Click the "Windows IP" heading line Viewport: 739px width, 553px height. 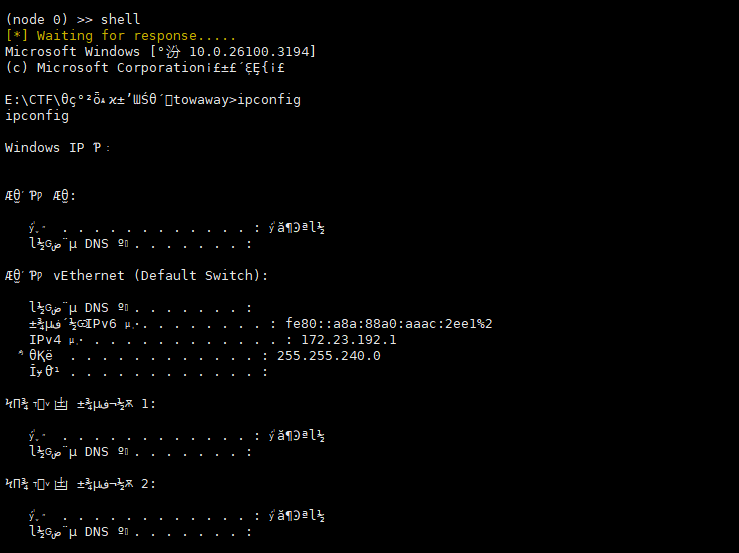click(57, 148)
